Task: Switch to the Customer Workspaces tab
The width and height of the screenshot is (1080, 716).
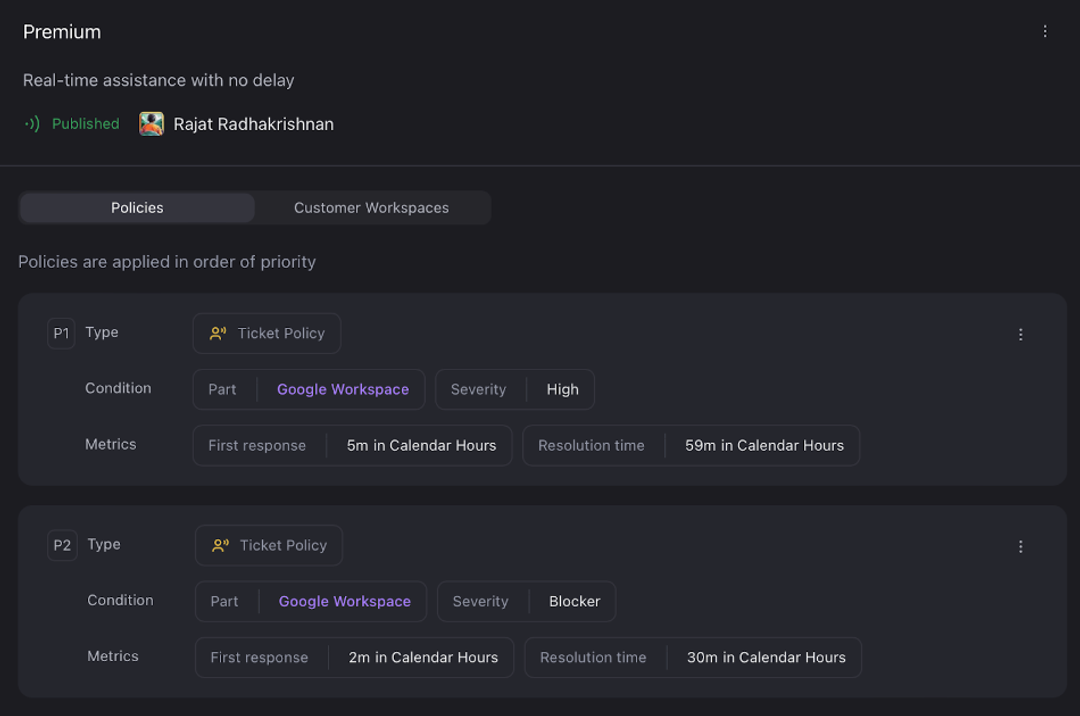Action: (x=371, y=207)
